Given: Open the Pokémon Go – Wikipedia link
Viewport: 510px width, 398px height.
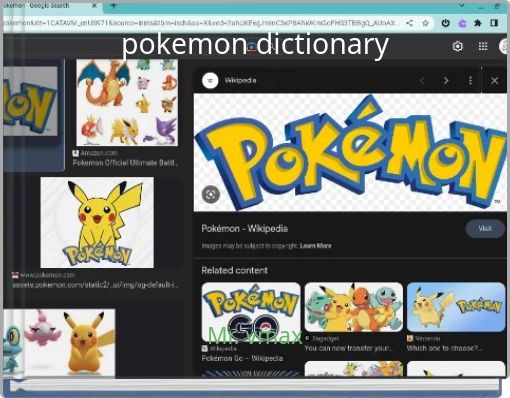Looking at the screenshot, I should pyautogui.click(x=242, y=358).
